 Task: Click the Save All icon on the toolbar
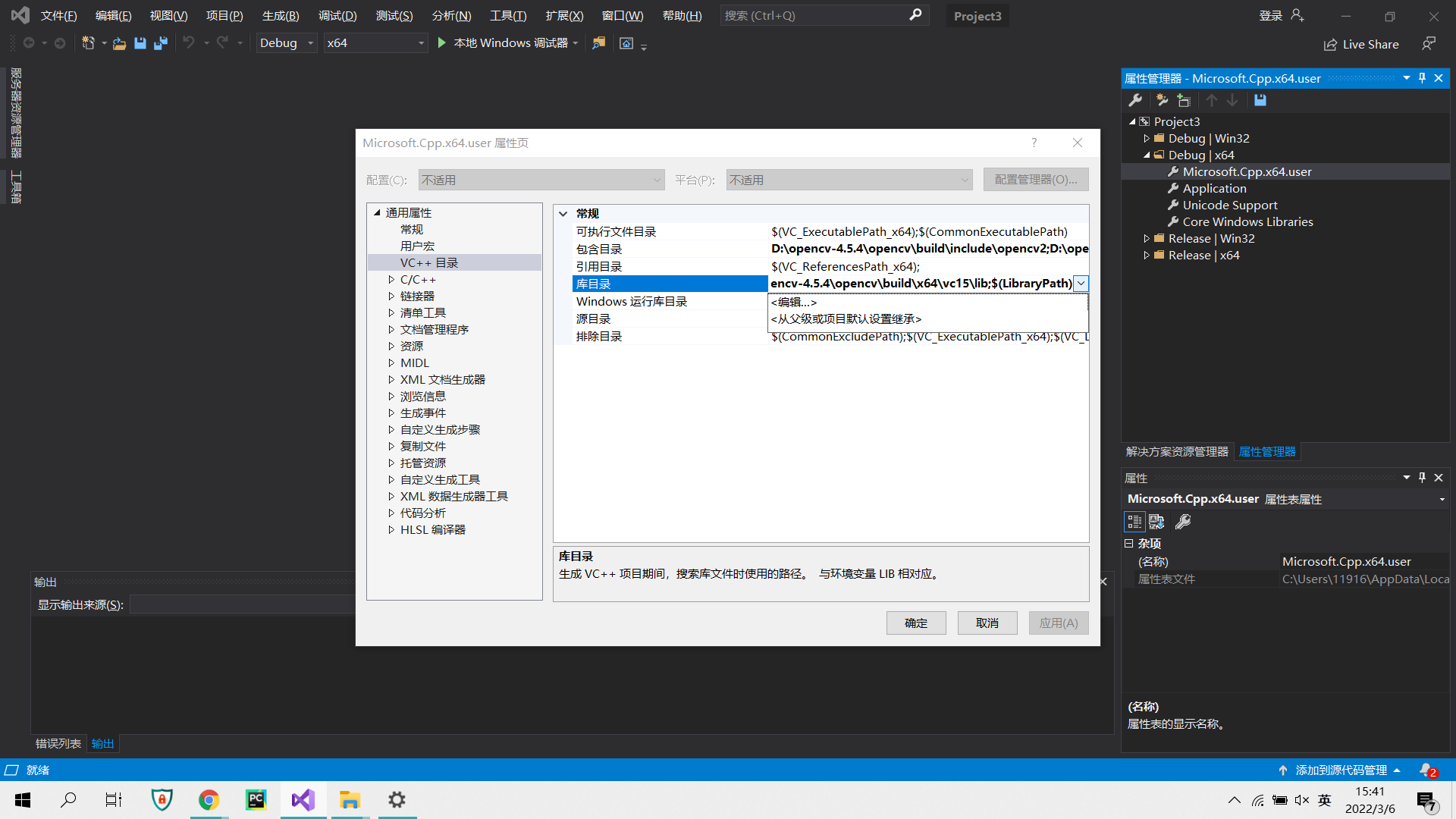tap(160, 43)
